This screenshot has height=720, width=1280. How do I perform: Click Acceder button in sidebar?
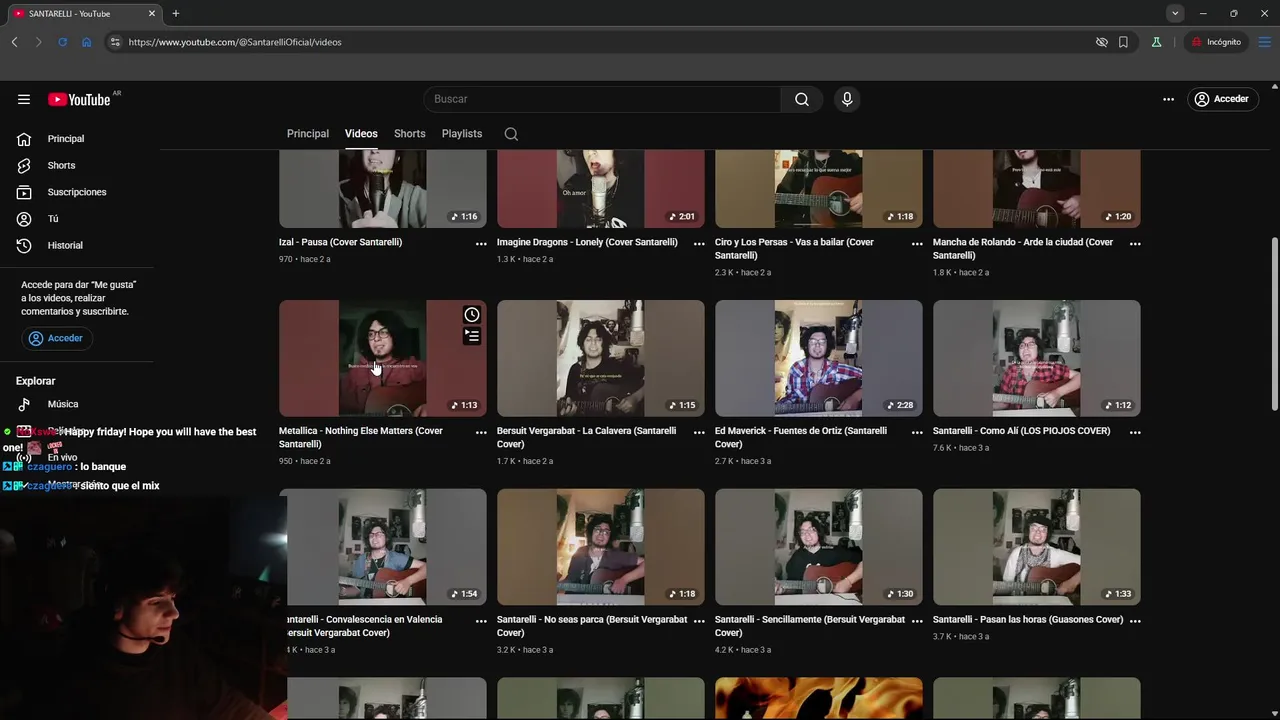point(56,338)
